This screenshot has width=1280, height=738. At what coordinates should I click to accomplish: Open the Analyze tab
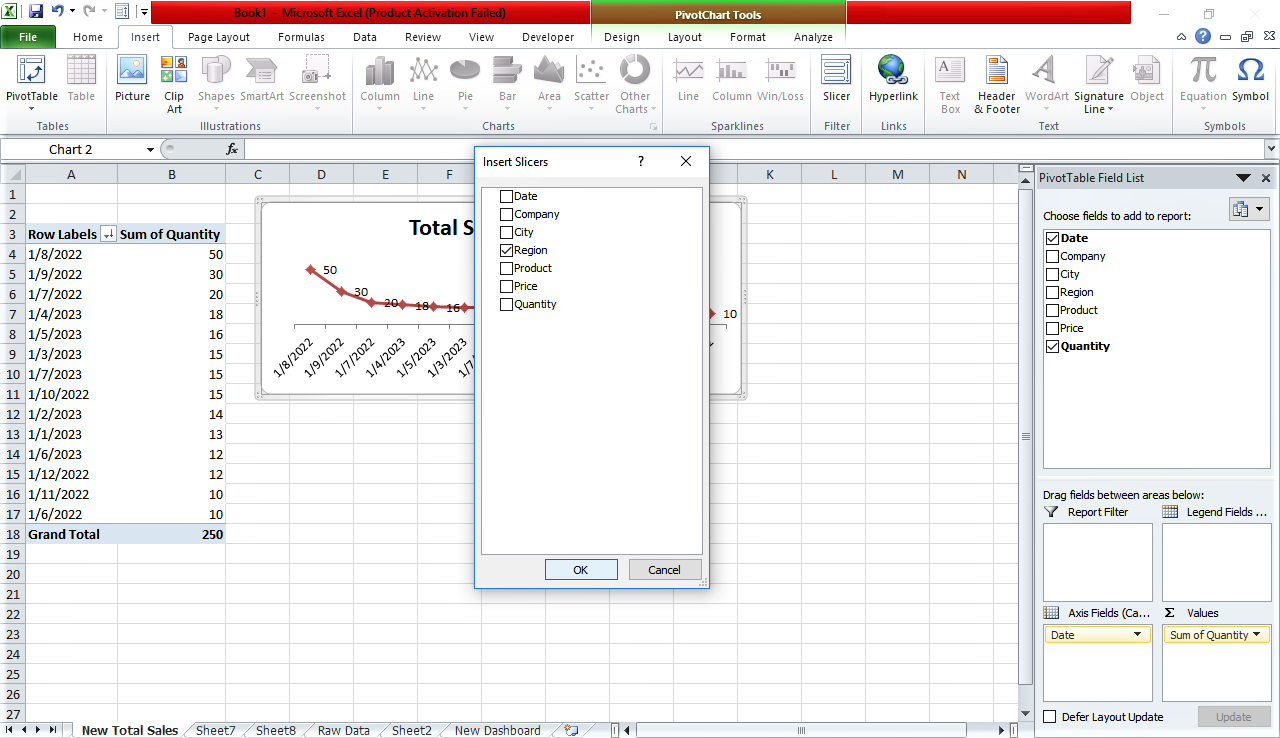click(x=813, y=37)
